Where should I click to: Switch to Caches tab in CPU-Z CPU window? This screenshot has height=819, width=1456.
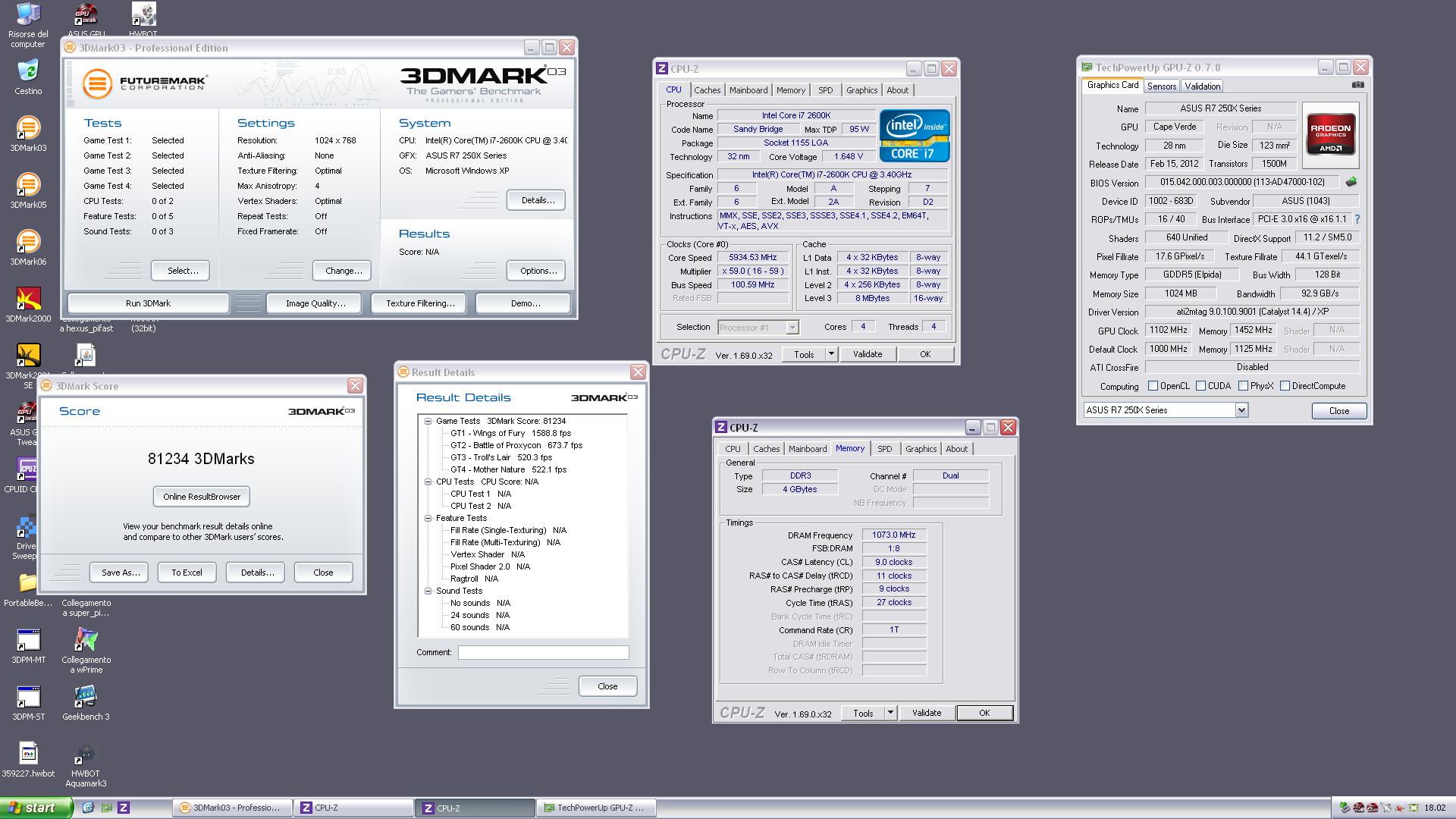pyautogui.click(x=708, y=90)
